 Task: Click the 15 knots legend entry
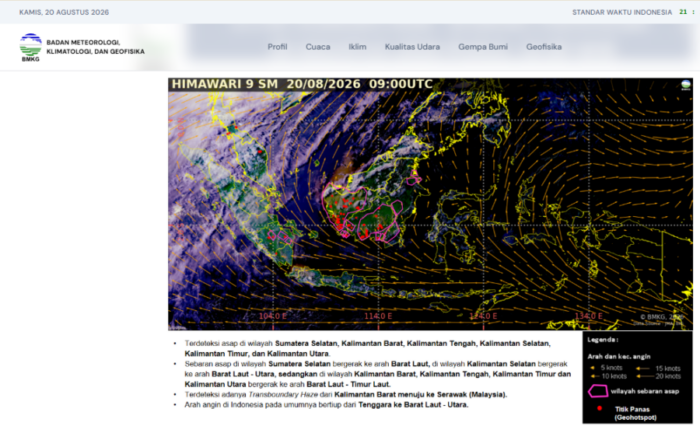coord(658,368)
